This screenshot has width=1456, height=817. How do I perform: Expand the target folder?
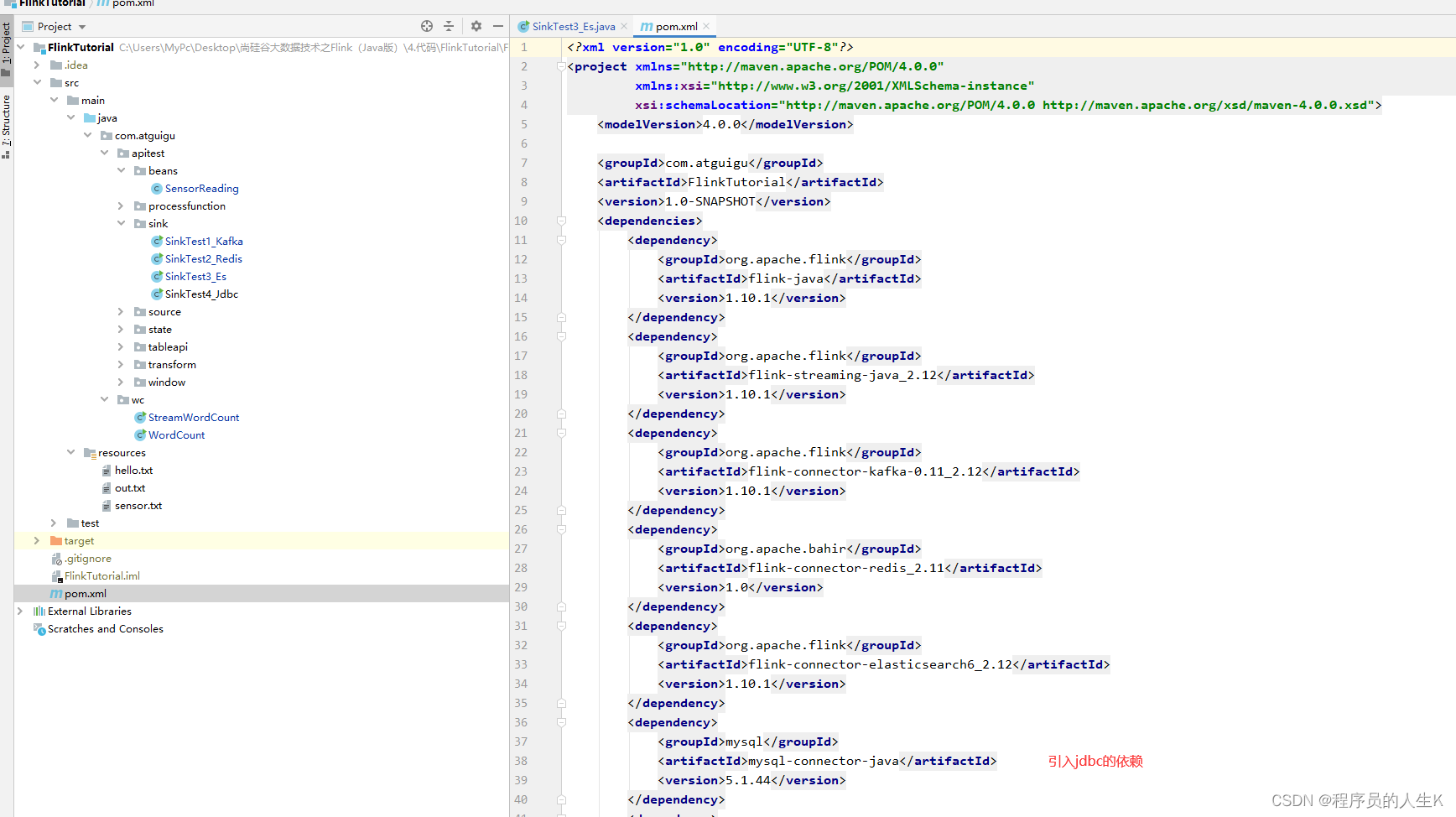pyautogui.click(x=37, y=540)
